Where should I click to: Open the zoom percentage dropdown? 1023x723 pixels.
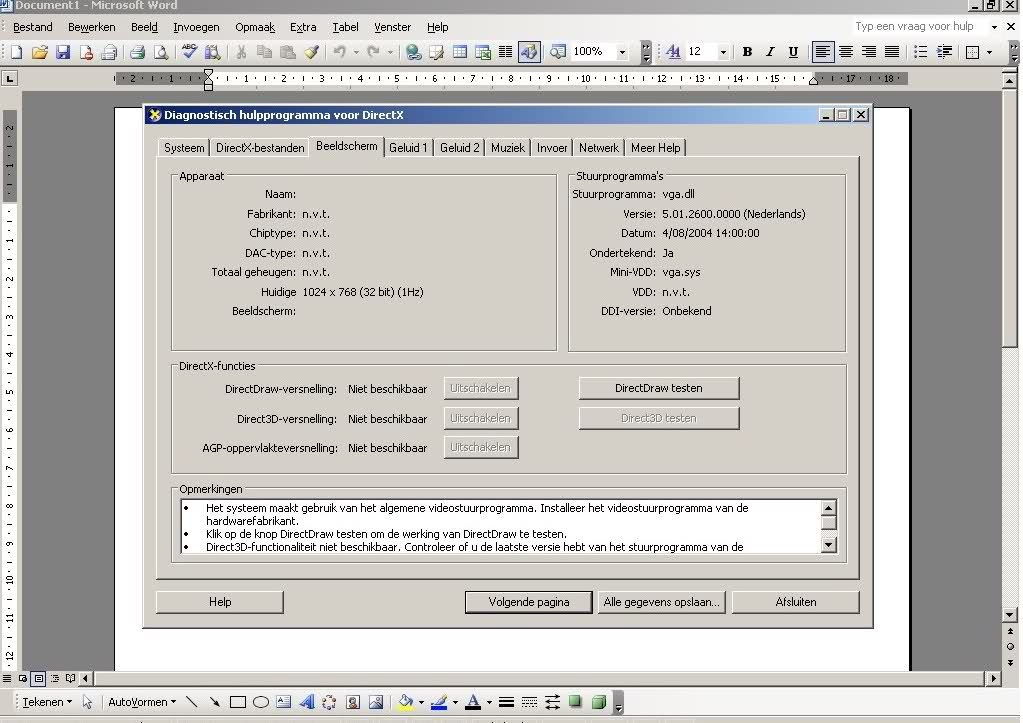[x=622, y=52]
